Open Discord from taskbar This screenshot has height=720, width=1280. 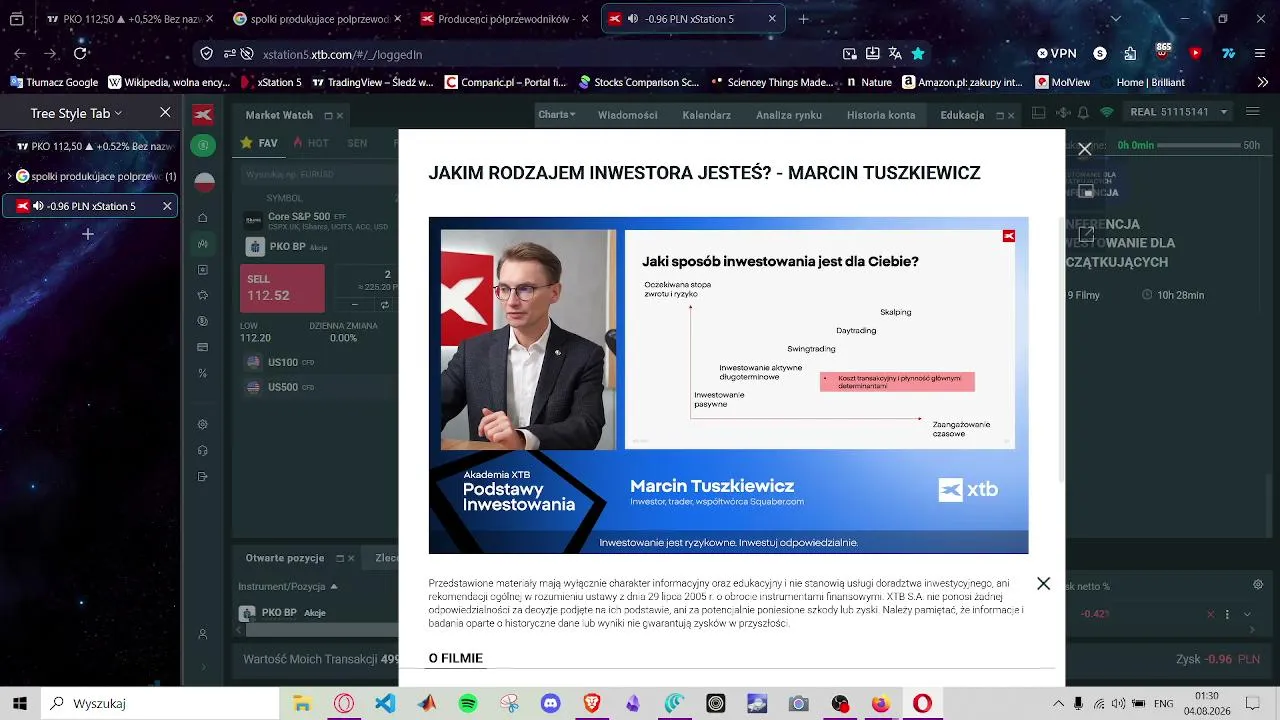tap(551, 703)
